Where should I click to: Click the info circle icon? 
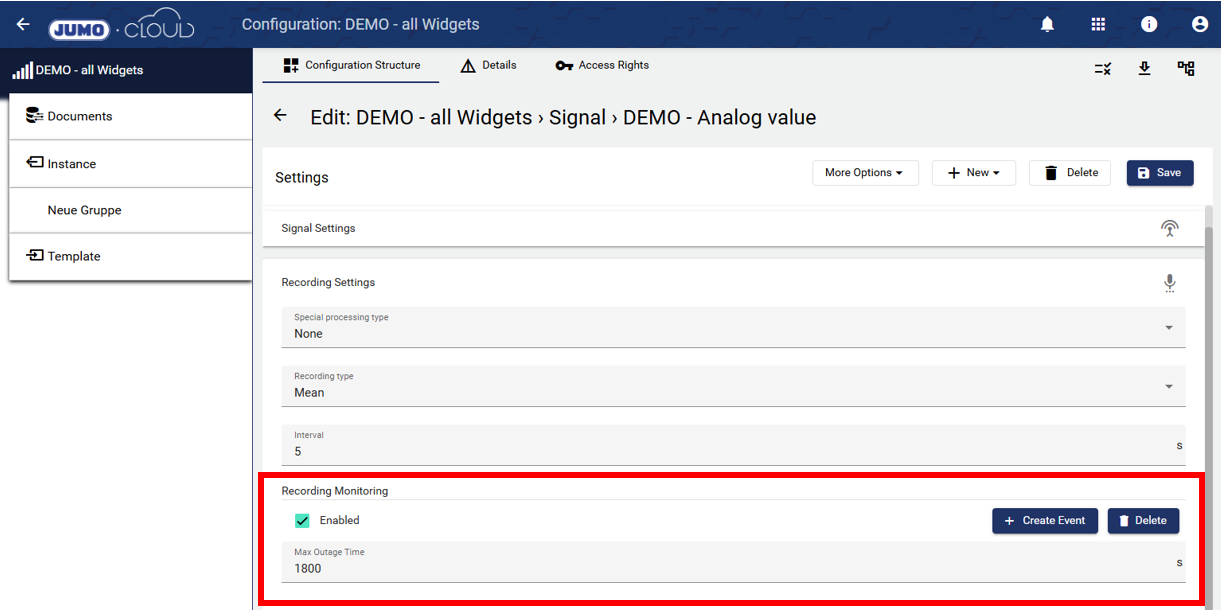(x=1149, y=24)
